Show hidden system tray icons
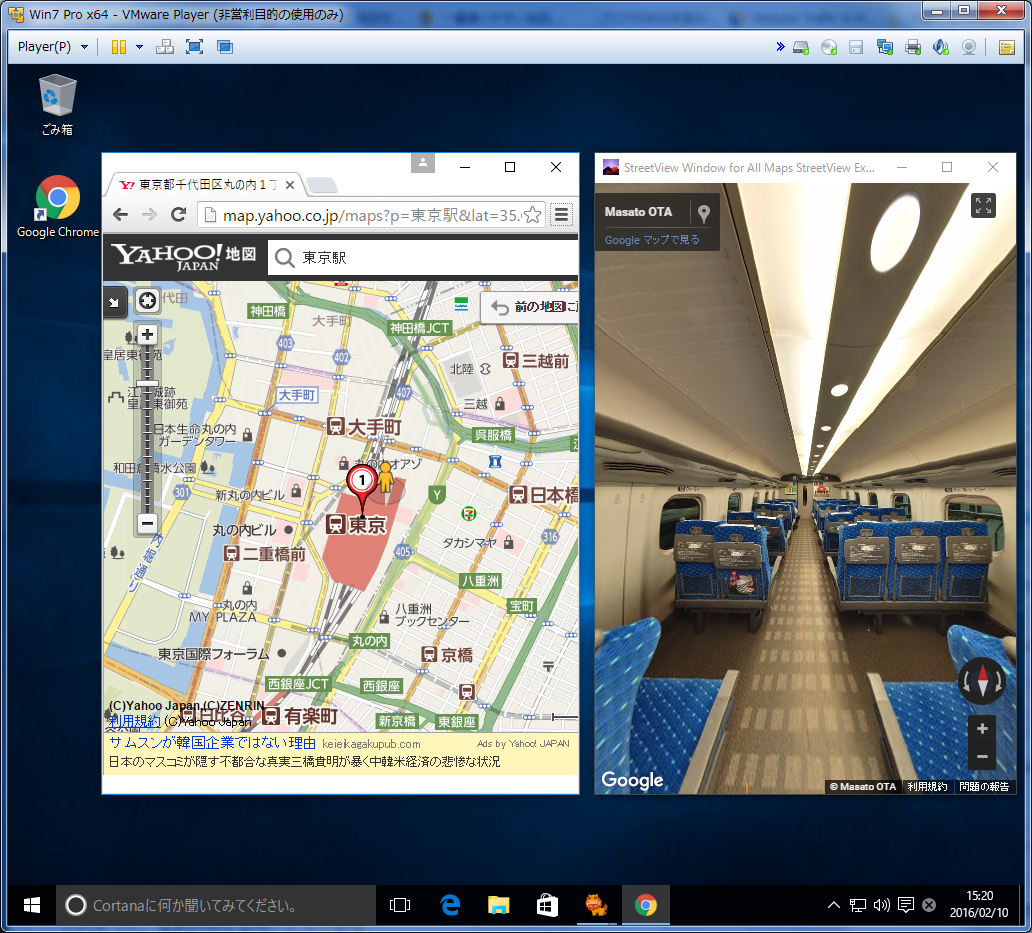The height and width of the screenshot is (933, 1032). [833, 905]
